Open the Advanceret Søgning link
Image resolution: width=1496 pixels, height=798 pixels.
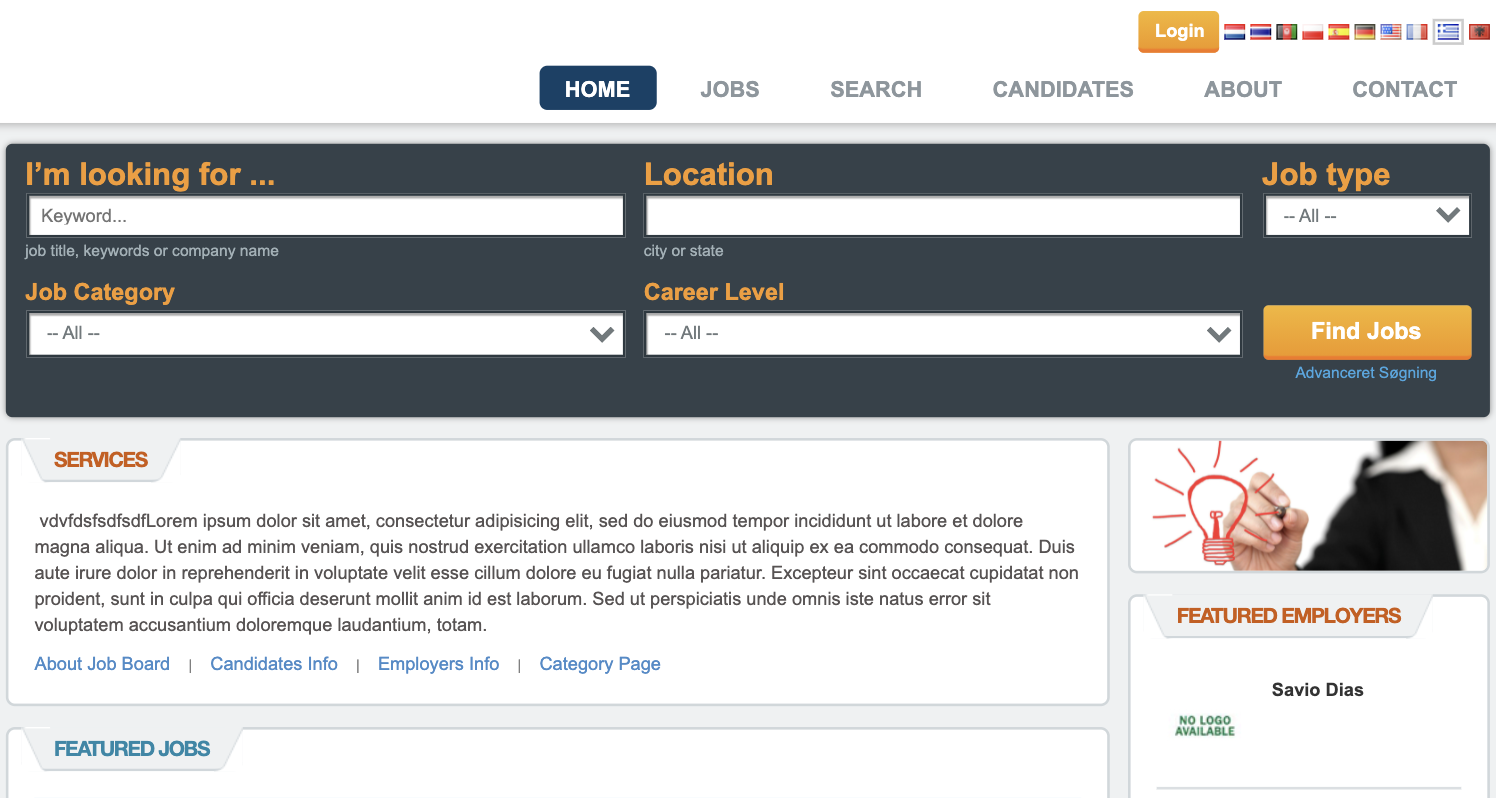click(x=1366, y=373)
